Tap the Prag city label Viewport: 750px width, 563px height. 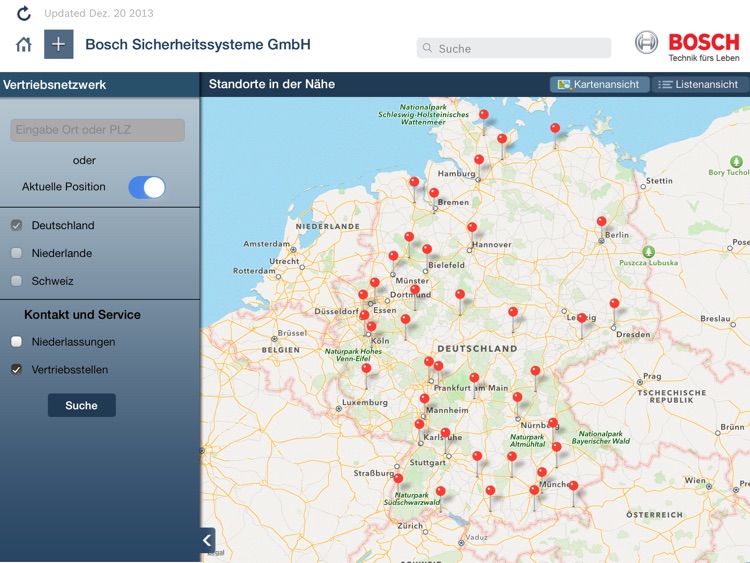tap(652, 376)
